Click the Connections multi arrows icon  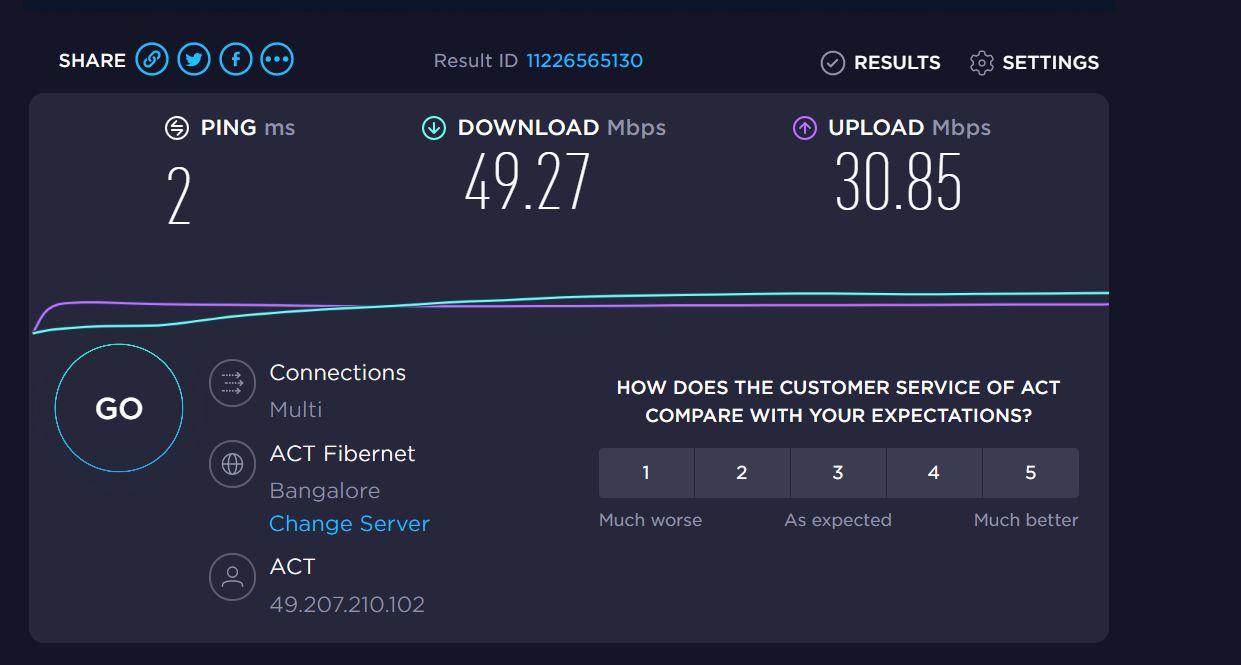pyautogui.click(x=232, y=383)
